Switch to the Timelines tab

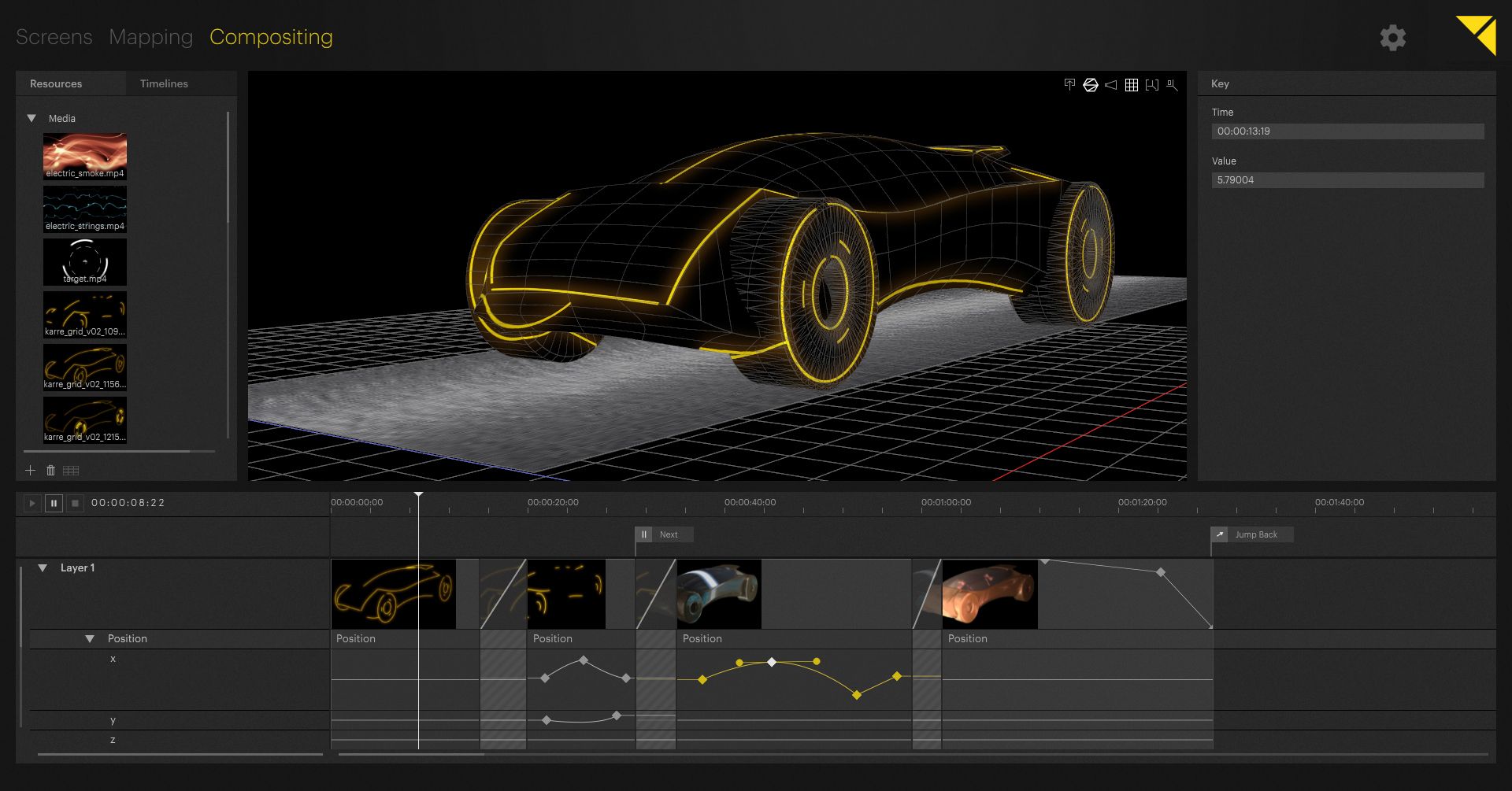tap(164, 83)
